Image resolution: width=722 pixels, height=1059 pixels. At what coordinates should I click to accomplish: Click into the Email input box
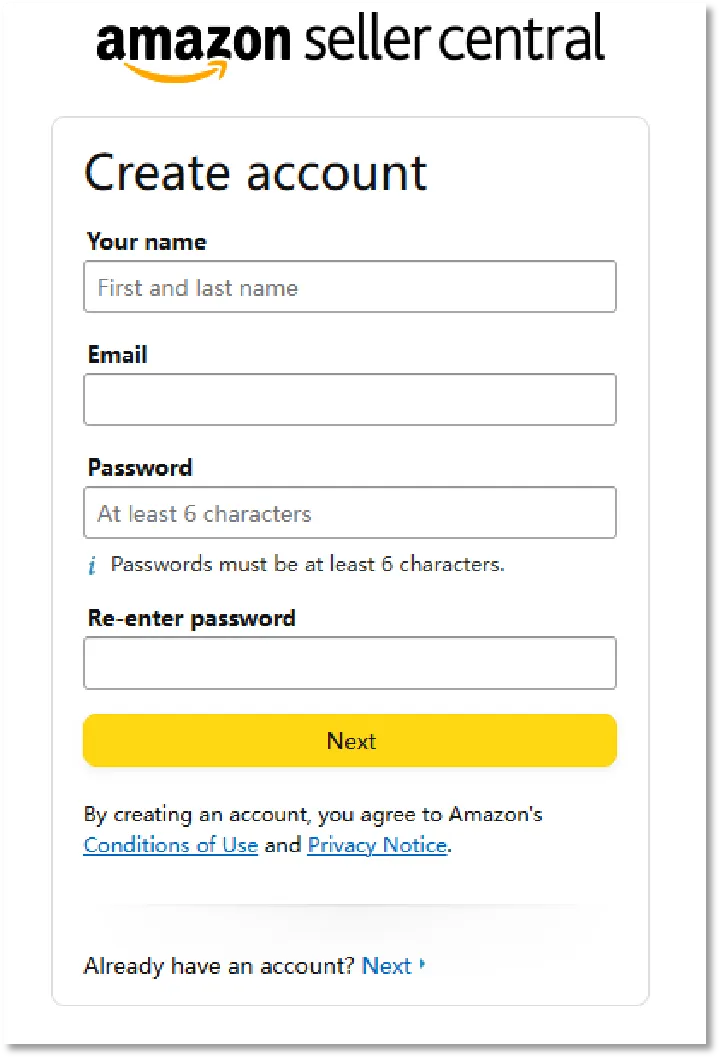coord(350,400)
